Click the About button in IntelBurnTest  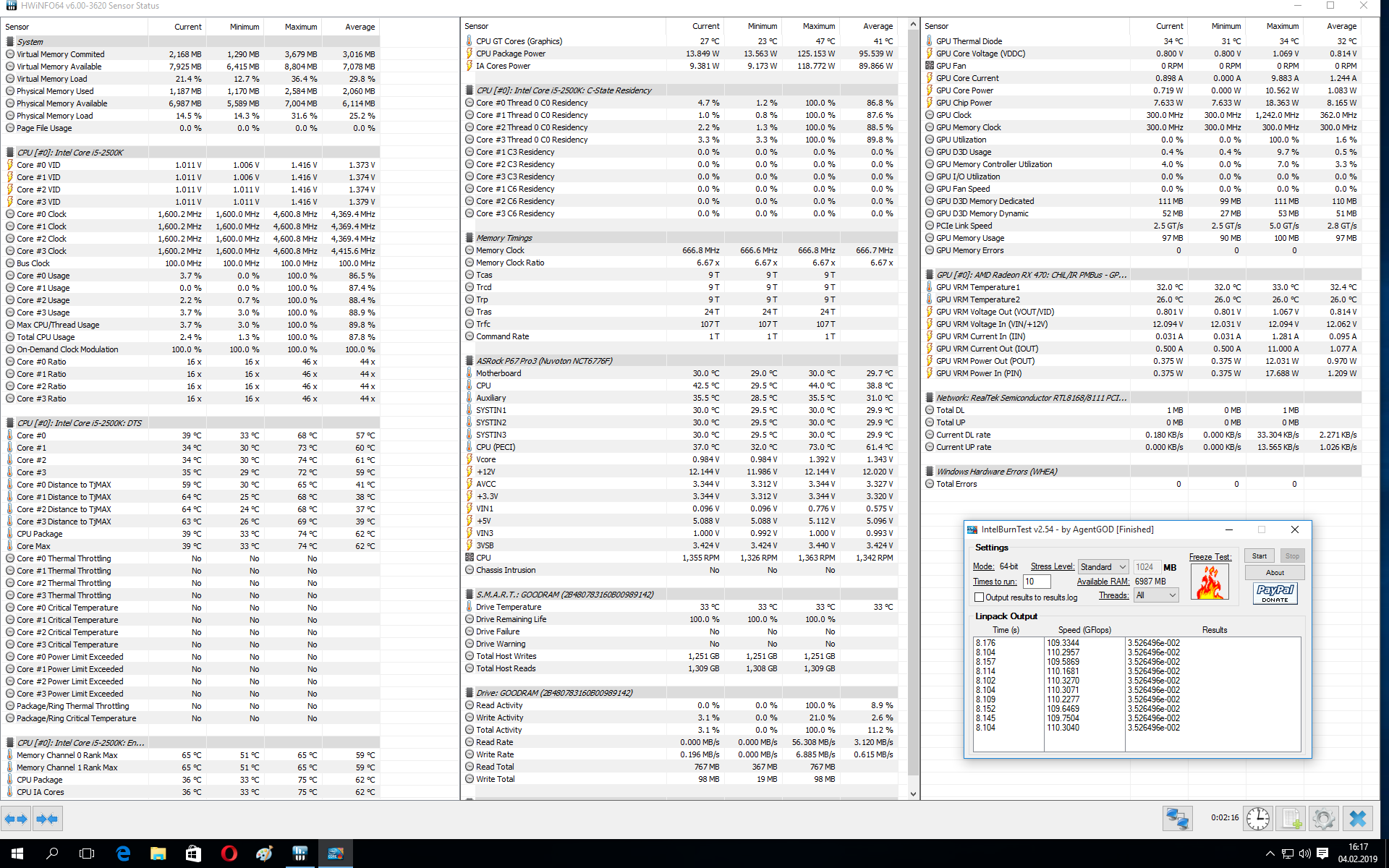pyautogui.click(x=1275, y=572)
